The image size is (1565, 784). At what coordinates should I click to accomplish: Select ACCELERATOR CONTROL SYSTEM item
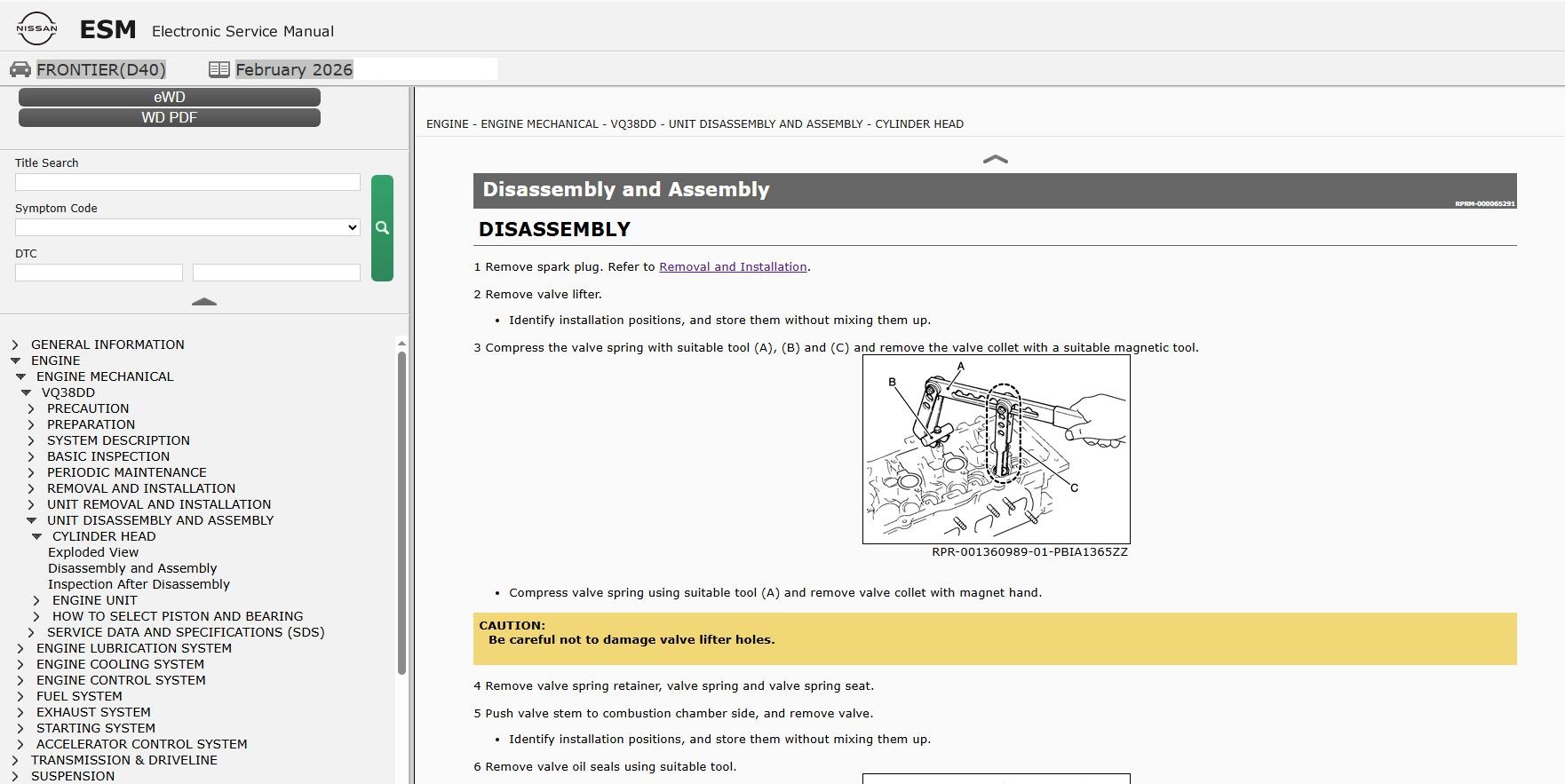[x=142, y=744]
